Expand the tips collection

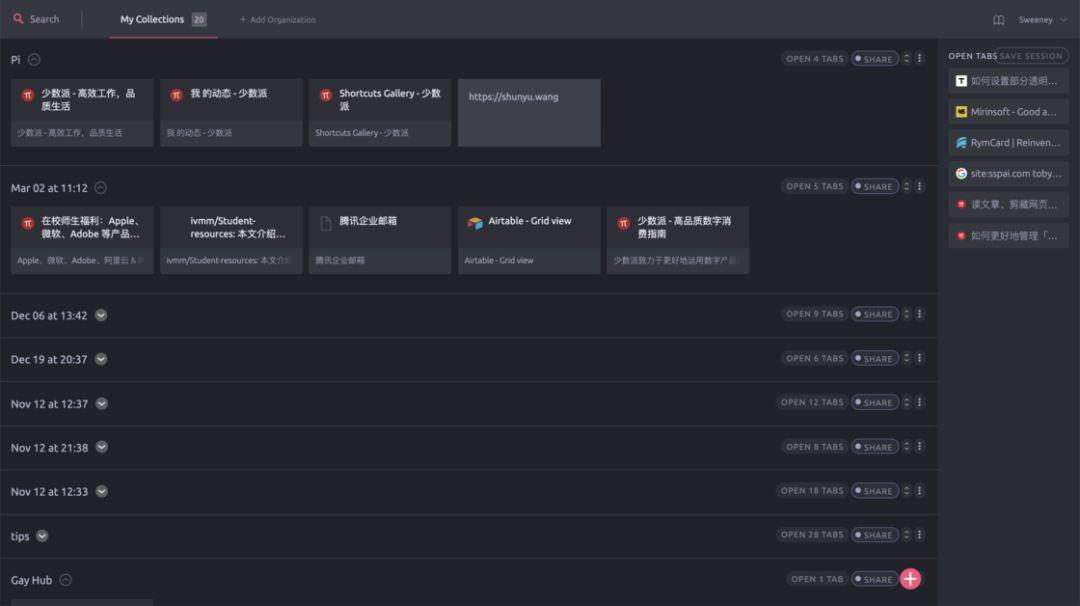click(x=42, y=536)
